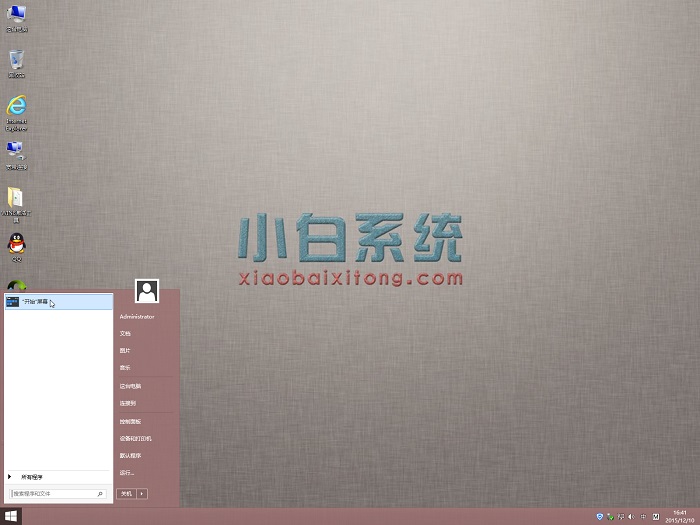Open 控制面板 (Control Panel) from Start menu

pyautogui.click(x=130, y=421)
